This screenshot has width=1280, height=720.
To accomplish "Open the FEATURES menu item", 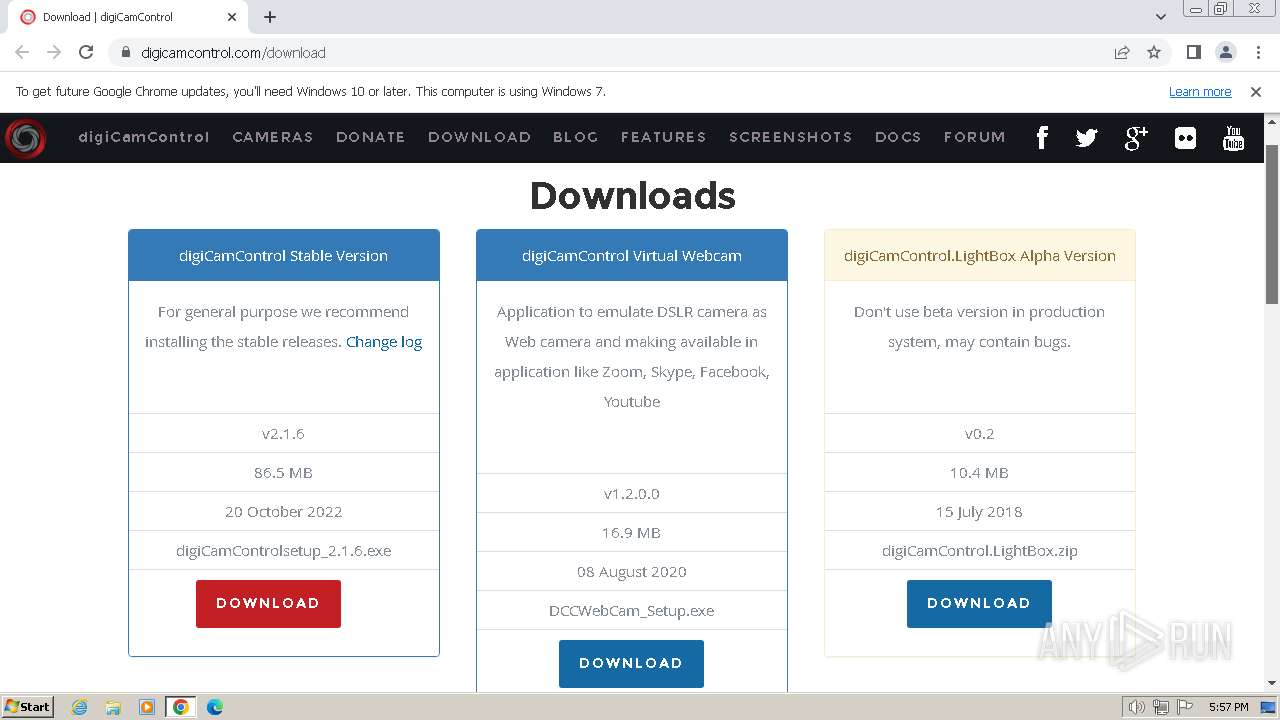I will tap(663, 137).
